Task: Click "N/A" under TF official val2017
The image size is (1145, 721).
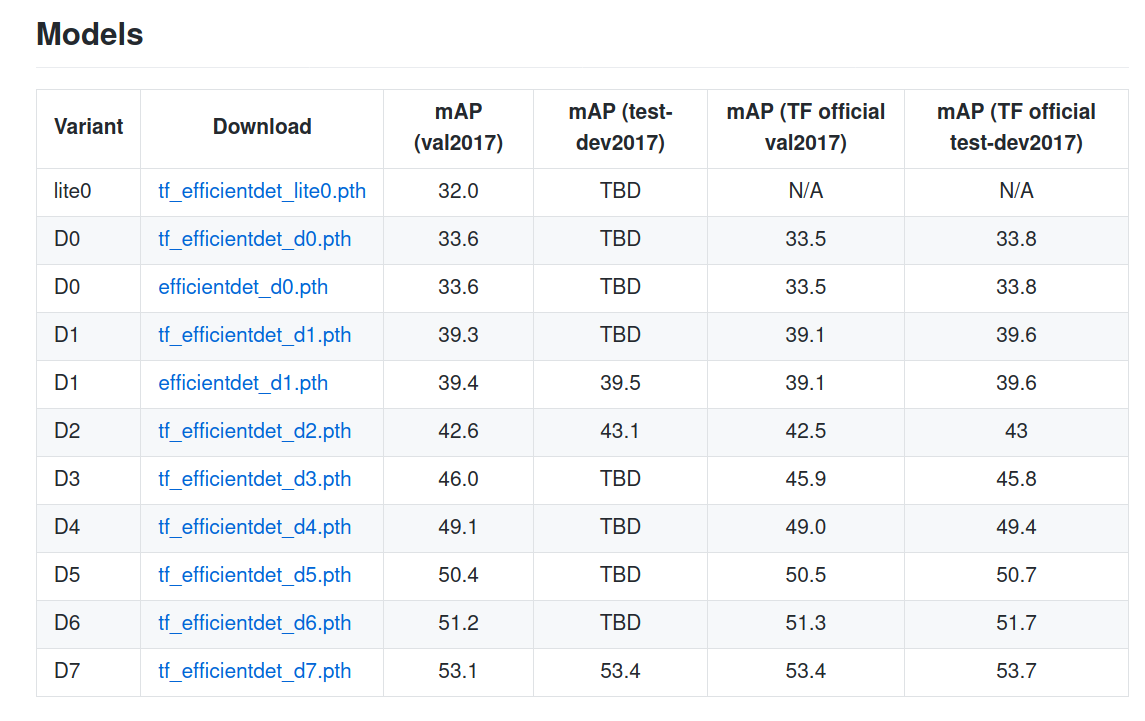Action: (x=806, y=191)
